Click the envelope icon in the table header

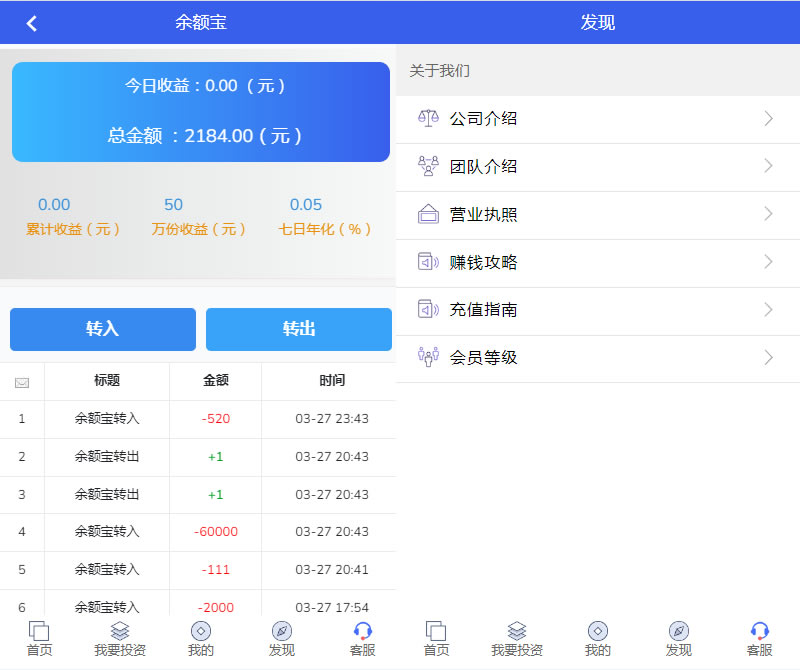[x=22, y=383]
